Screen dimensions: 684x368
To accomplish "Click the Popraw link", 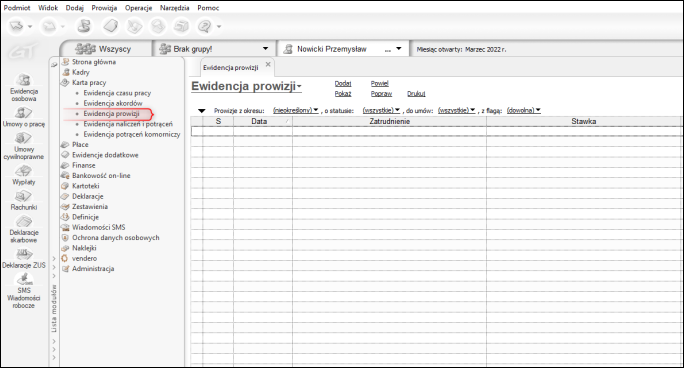I will pos(381,93).
